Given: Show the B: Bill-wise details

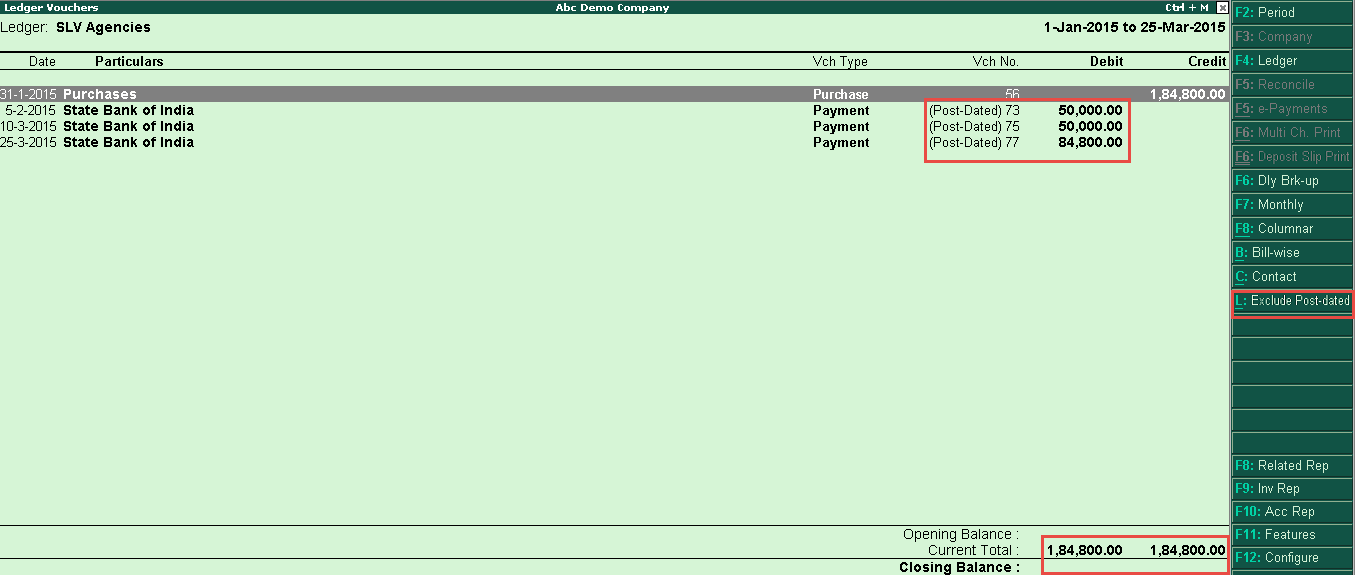Looking at the screenshot, I should tap(1293, 253).
